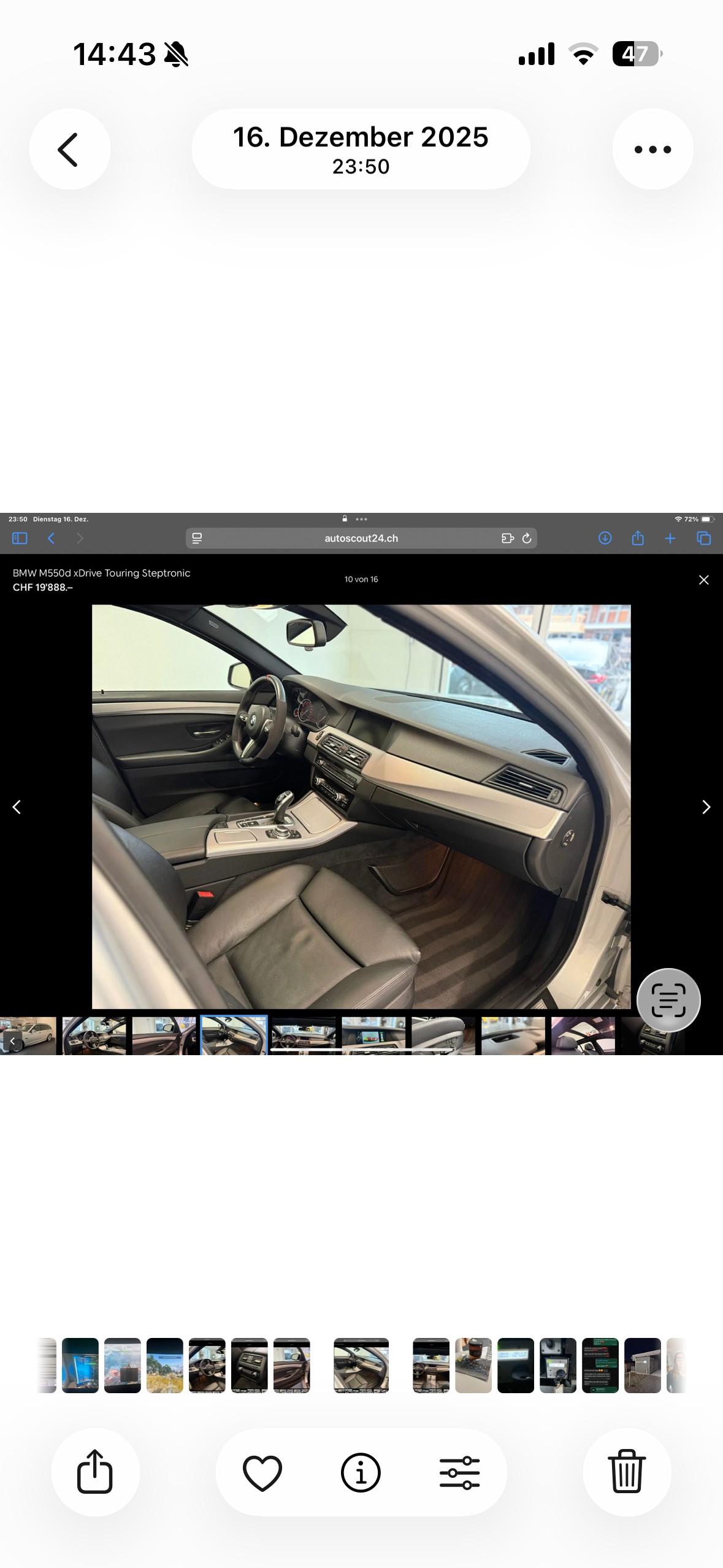
Task: Tap the 14:43 clock in status bar
Action: (x=115, y=54)
